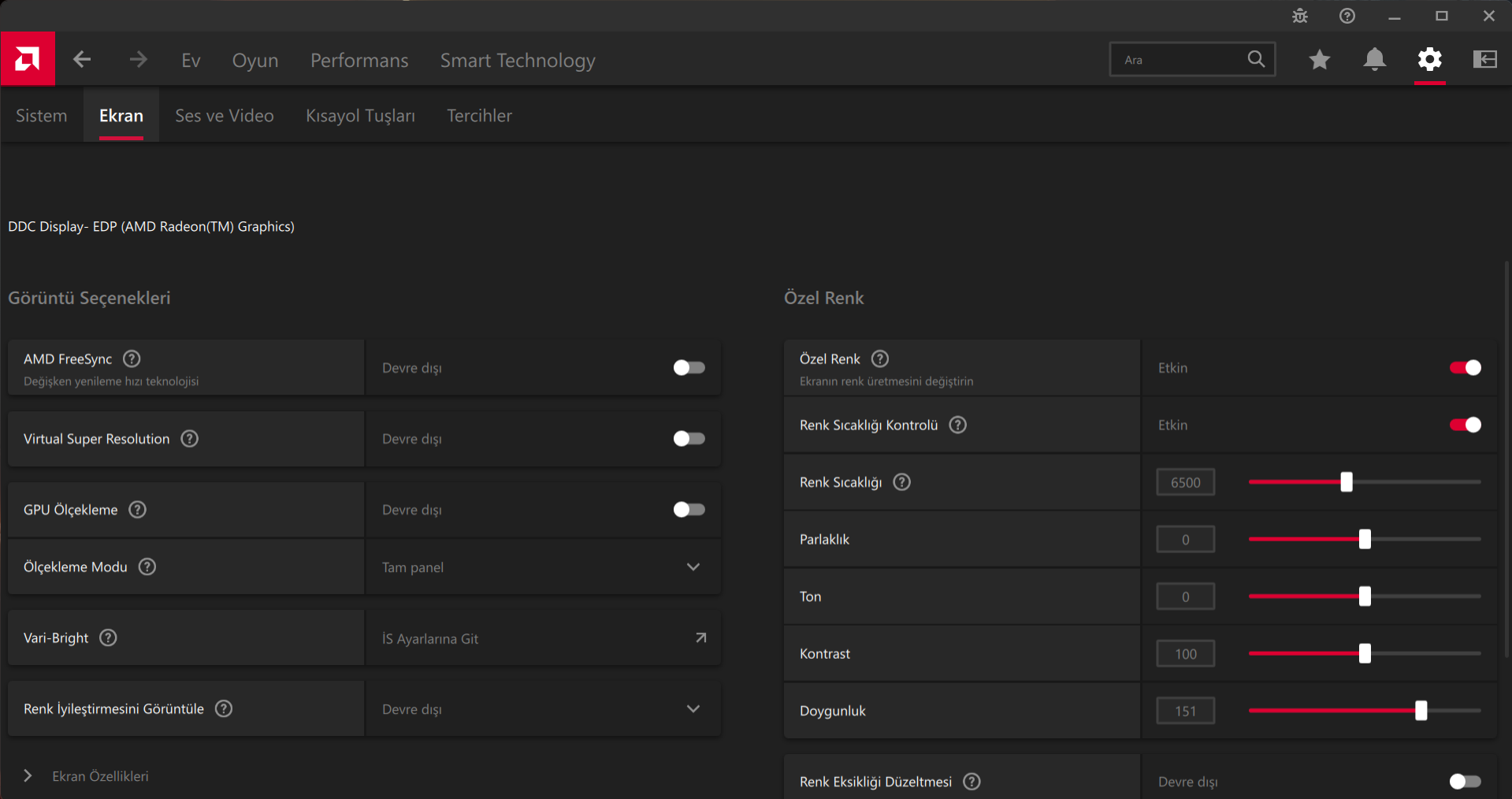Image resolution: width=1512 pixels, height=799 pixels.
Task: Open favorites star icon
Action: (x=1320, y=60)
